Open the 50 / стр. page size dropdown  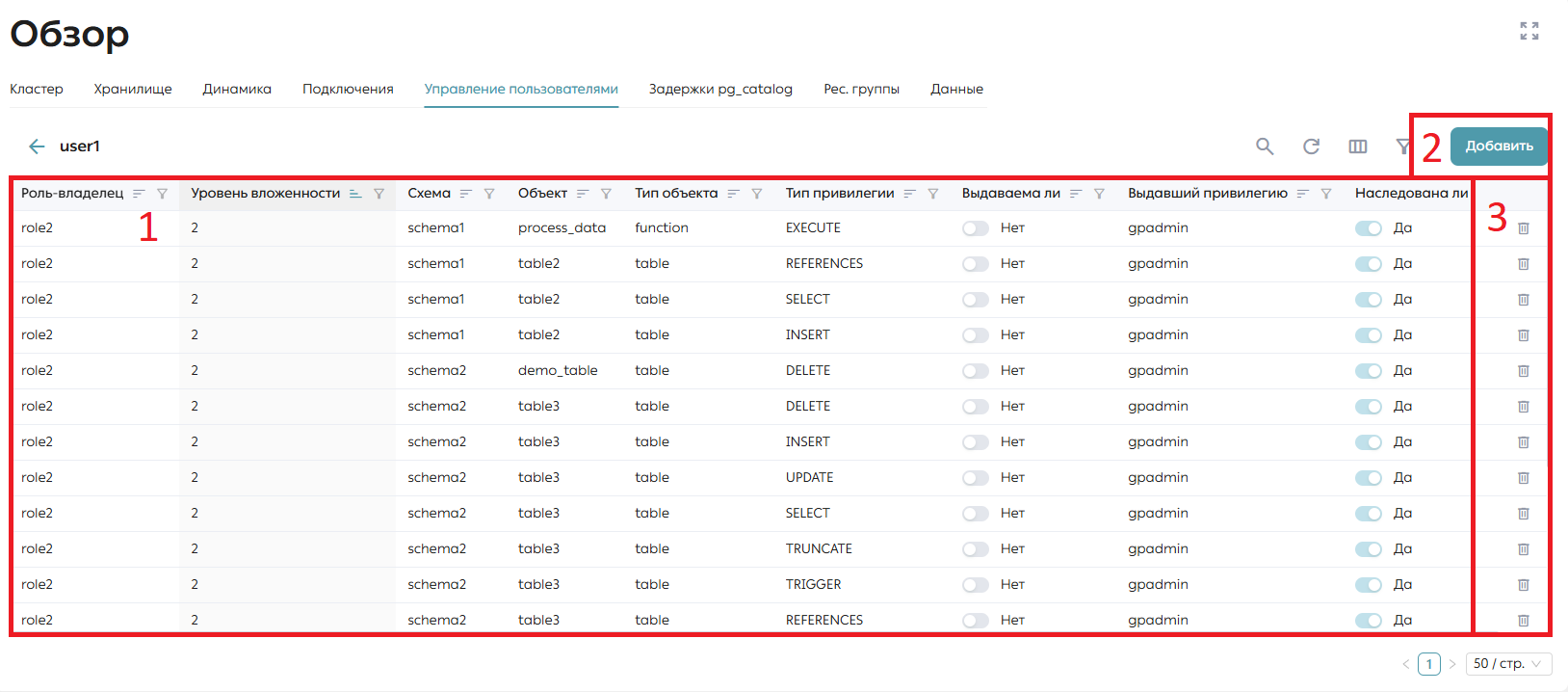(x=1508, y=664)
